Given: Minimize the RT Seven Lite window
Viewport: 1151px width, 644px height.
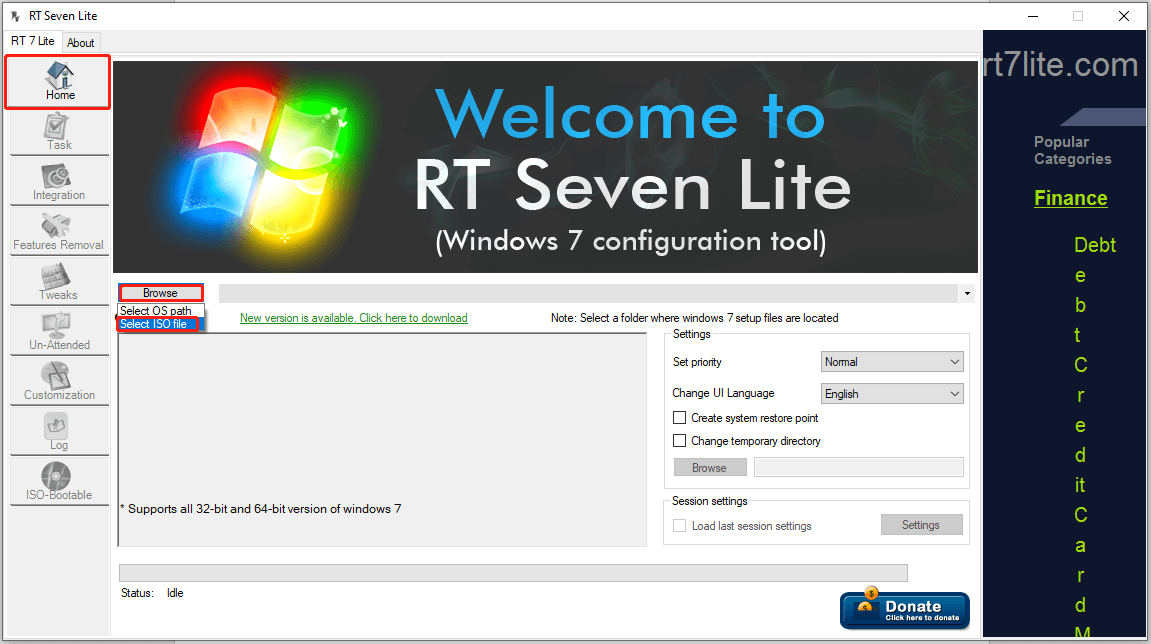Looking at the screenshot, I should (1033, 16).
